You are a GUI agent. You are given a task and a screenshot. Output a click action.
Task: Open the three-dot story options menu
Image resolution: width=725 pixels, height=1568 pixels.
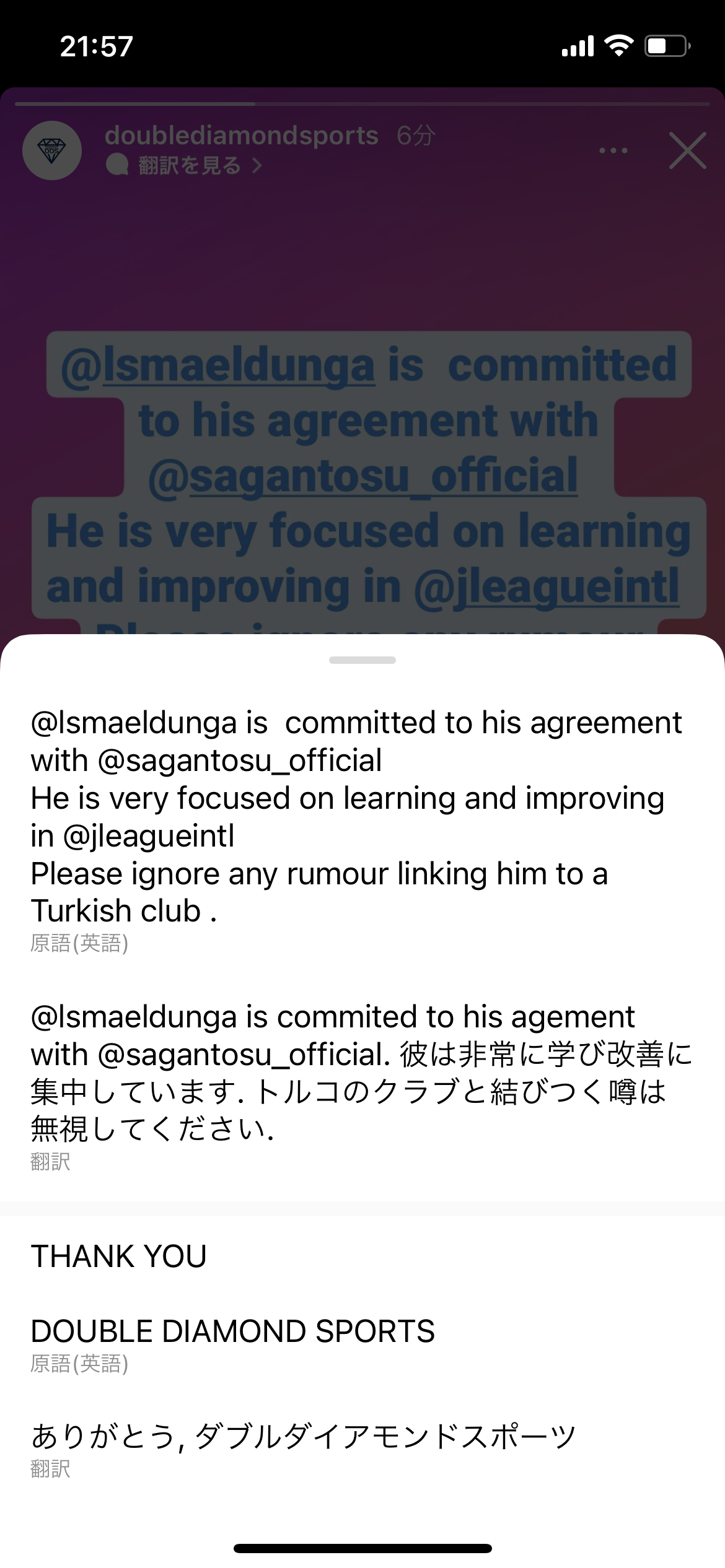613,150
